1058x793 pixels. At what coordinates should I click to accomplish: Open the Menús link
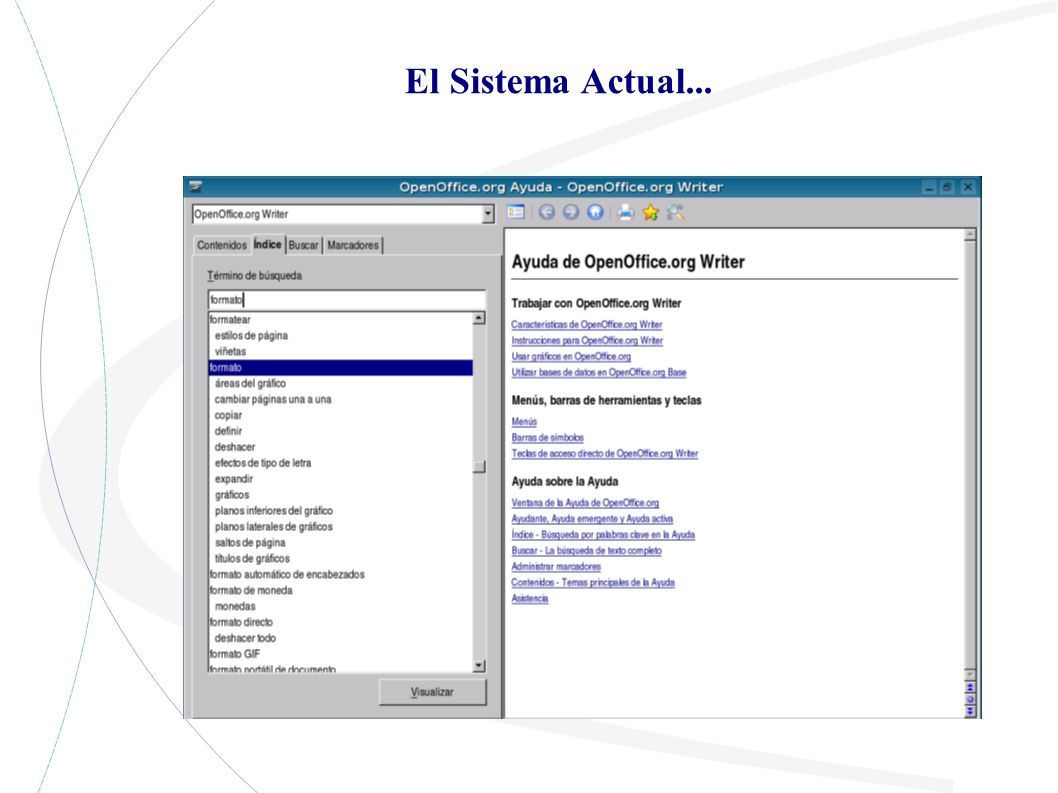coord(524,422)
